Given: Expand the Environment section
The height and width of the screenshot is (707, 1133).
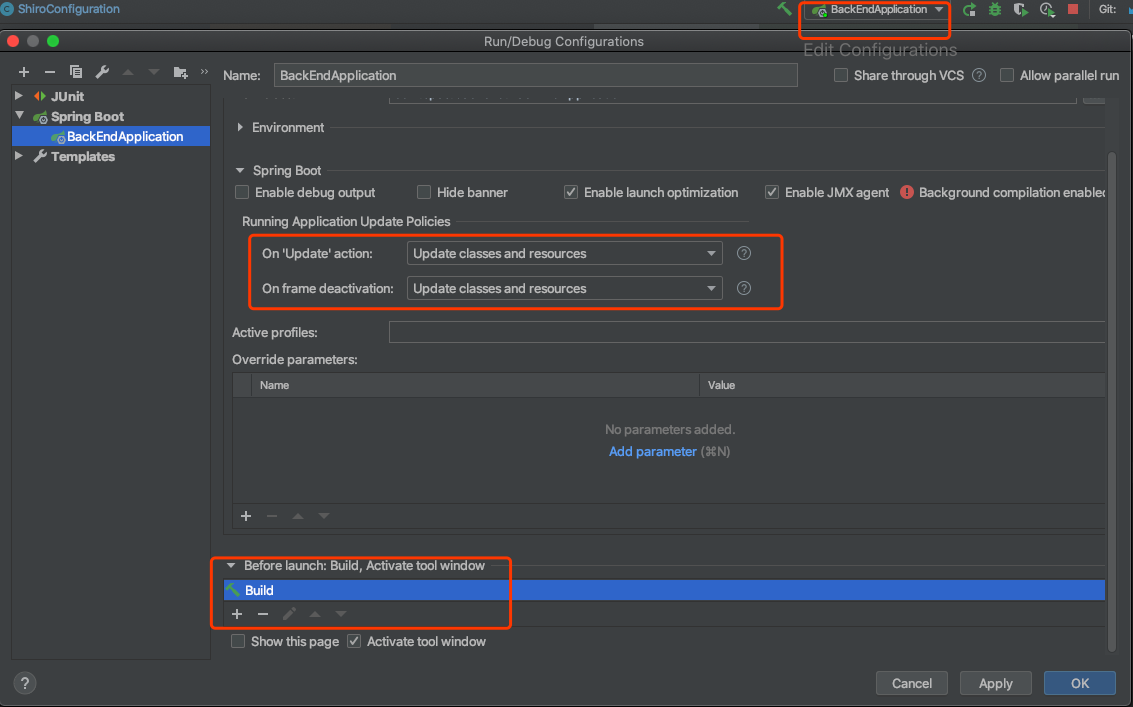Looking at the screenshot, I should click(x=240, y=127).
